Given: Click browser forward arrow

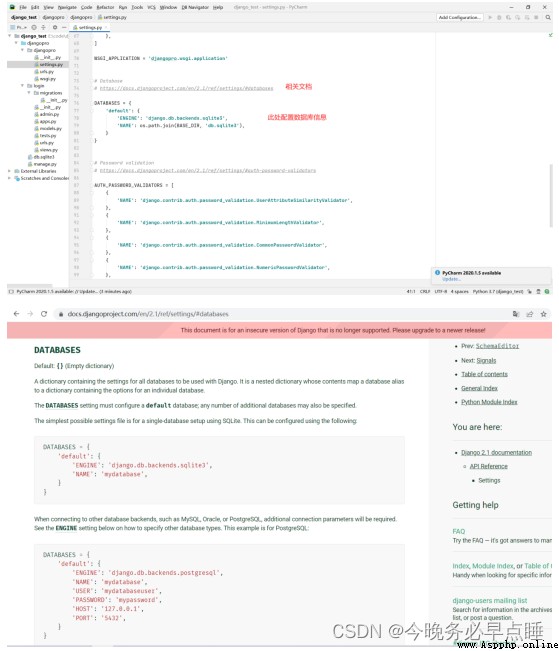Looking at the screenshot, I should tap(30, 314).
